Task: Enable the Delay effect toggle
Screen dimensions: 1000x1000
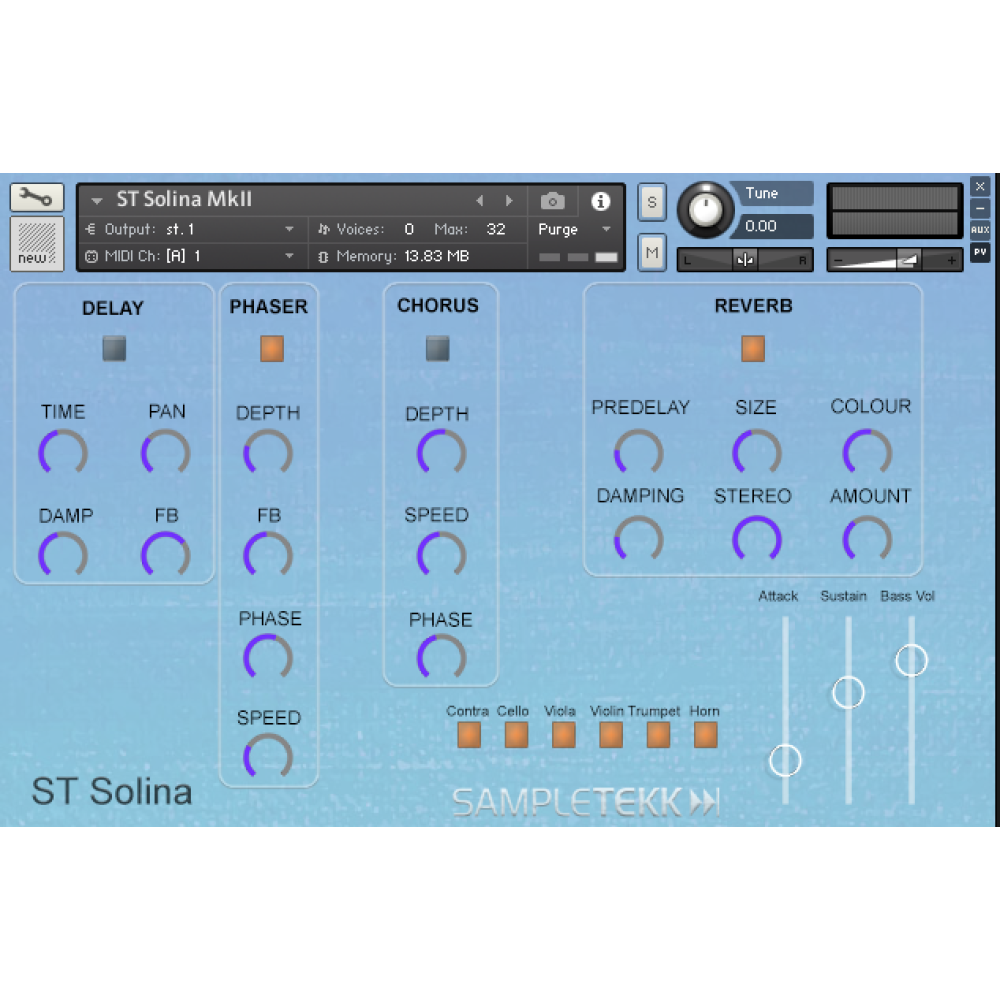Action: click(x=115, y=349)
